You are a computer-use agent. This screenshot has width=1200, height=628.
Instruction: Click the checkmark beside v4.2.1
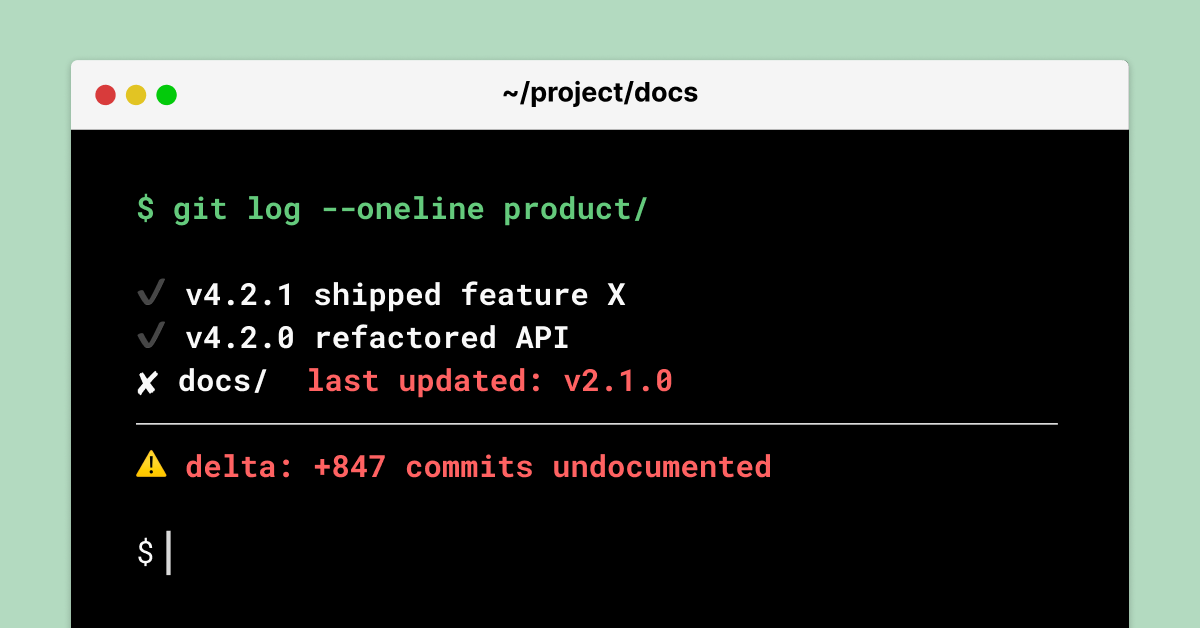click(150, 294)
